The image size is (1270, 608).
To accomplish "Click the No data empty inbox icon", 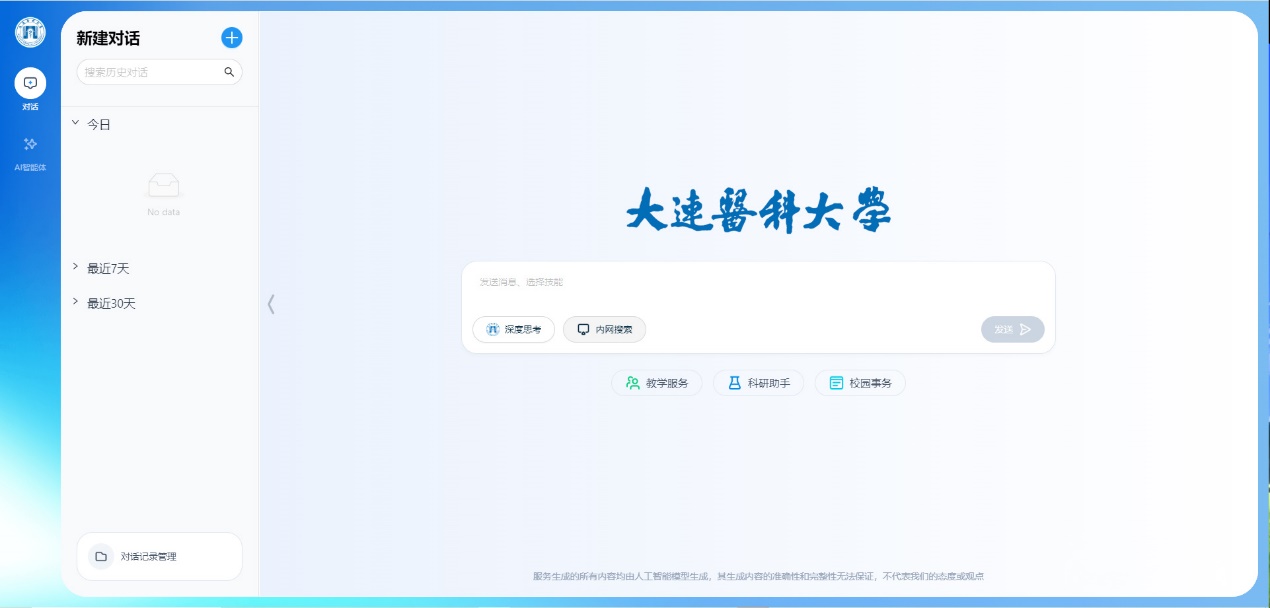I will coord(164,186).
